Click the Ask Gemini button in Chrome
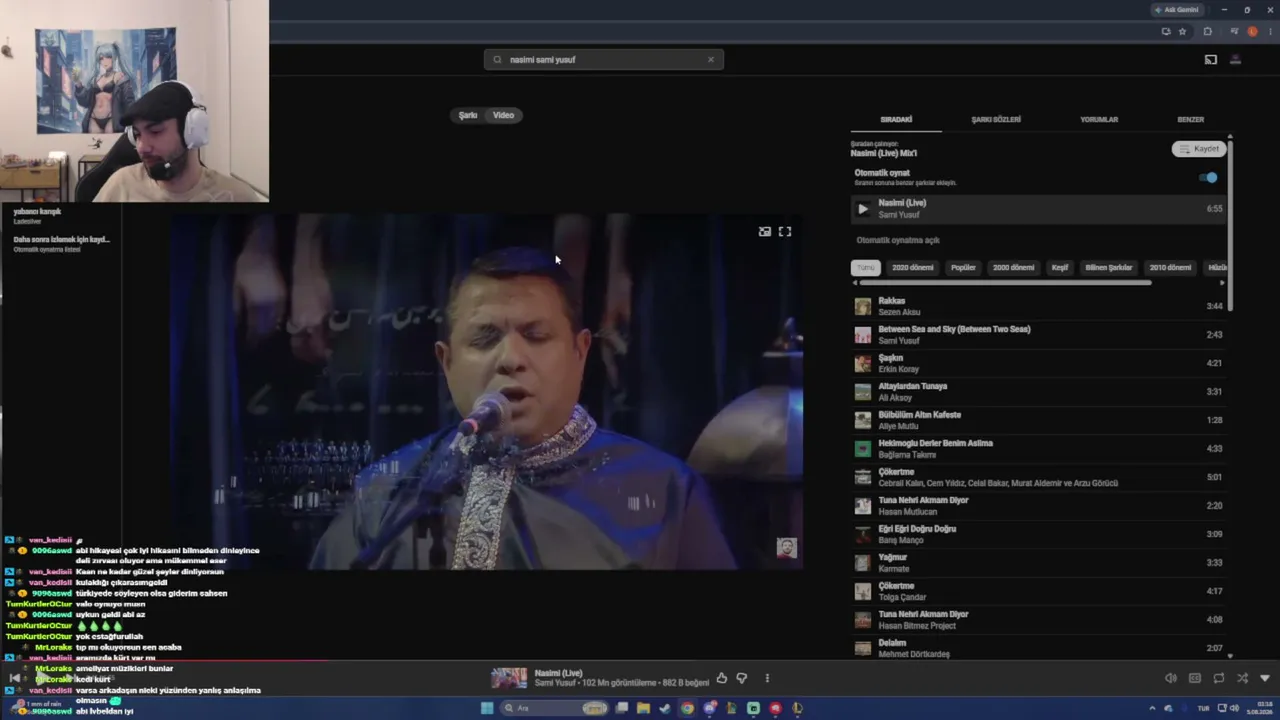The height and width of the screenshot is (720, 1280). 1176,10
